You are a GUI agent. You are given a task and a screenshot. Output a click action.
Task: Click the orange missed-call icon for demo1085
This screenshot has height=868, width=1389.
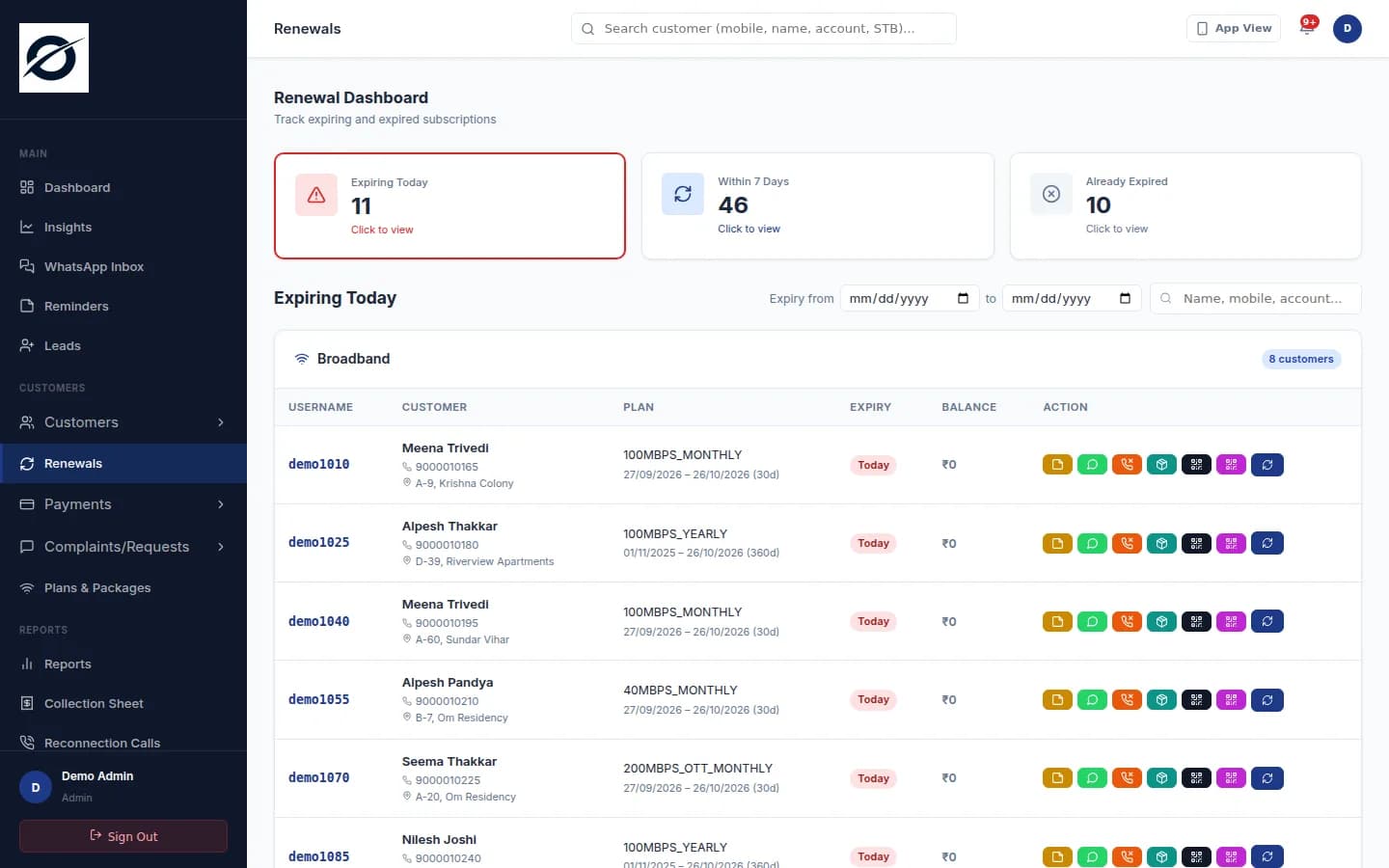click(1127, 856)
